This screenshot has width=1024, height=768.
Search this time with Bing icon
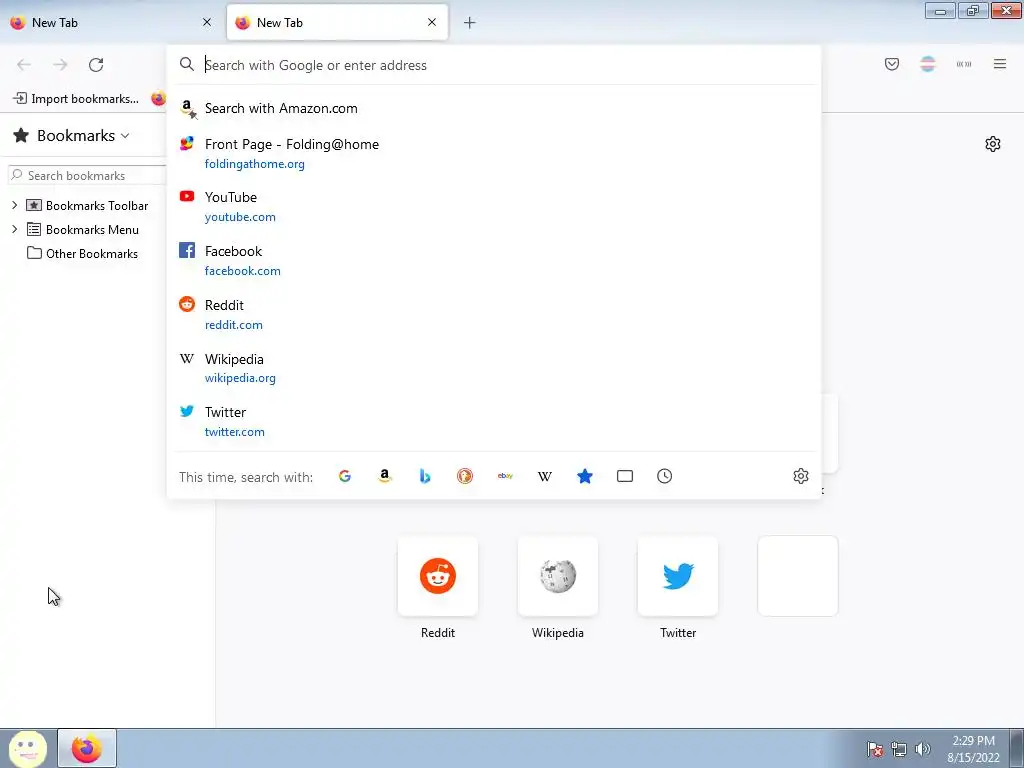424,476
